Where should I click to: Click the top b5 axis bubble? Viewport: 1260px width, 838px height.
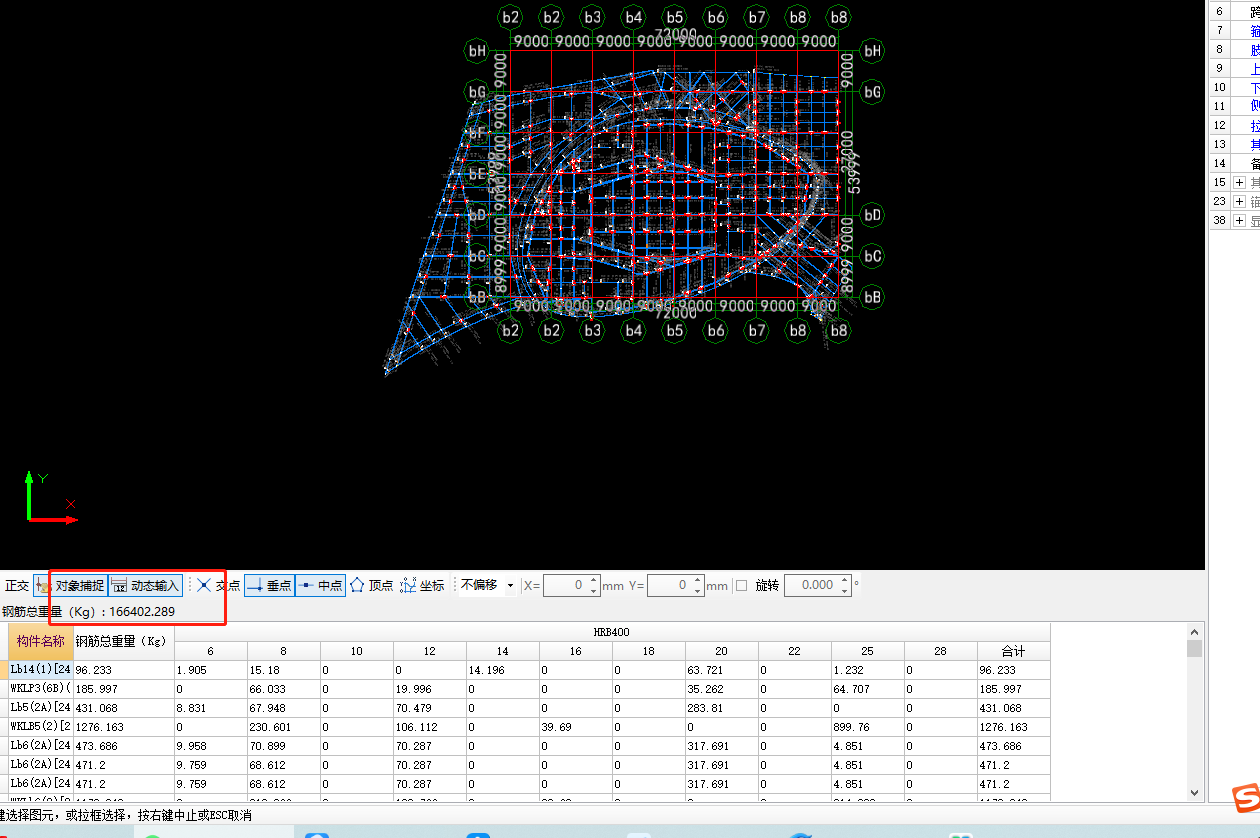[x=675, y=17]
